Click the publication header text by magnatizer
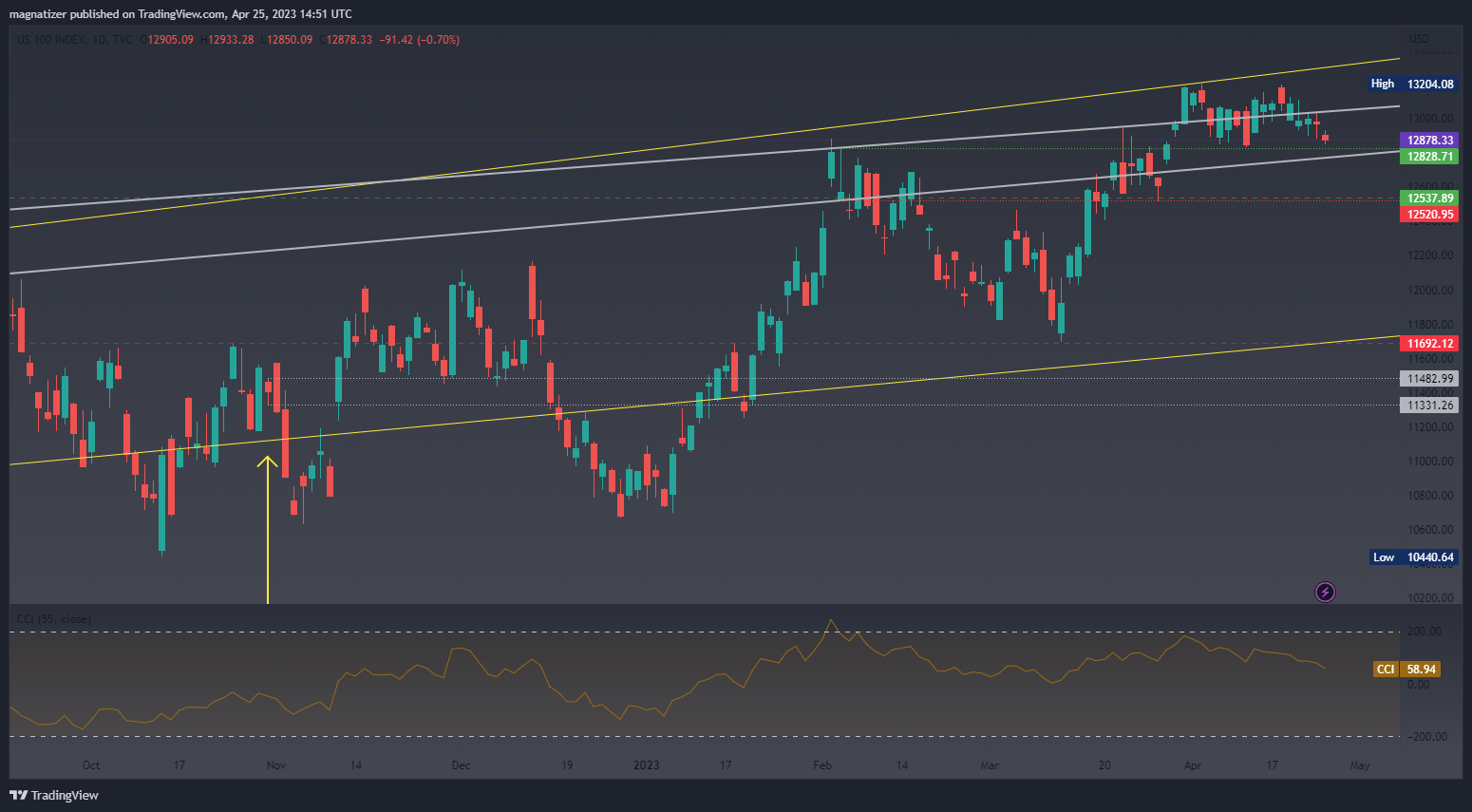This screenshot has height=812, width=1472. [x=180, y=14]
